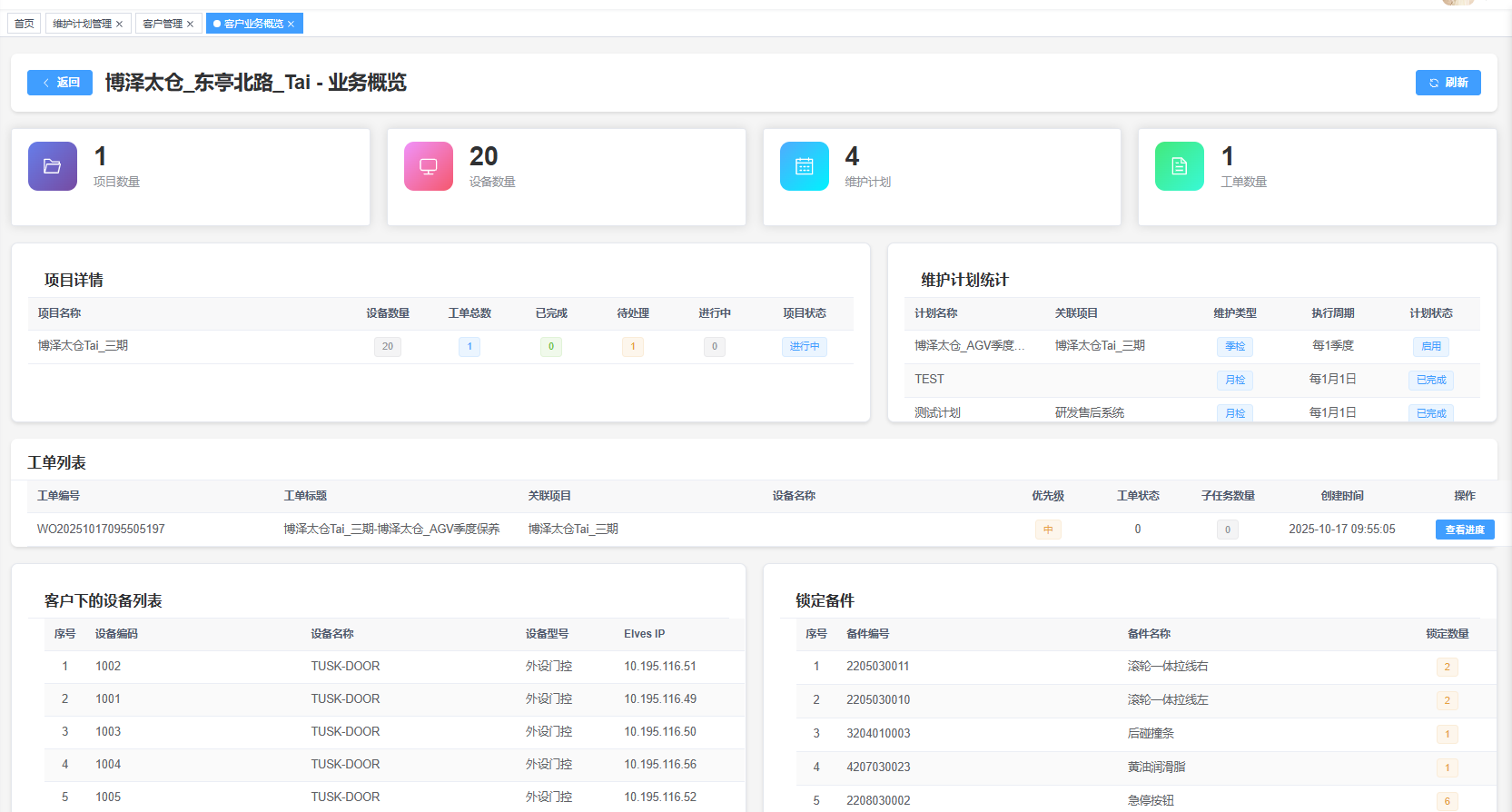Image resolution: width=1512 pixels, height=812 pixels.
Task: Close the 客户管理 tab
Action: (x=190, y=25)
